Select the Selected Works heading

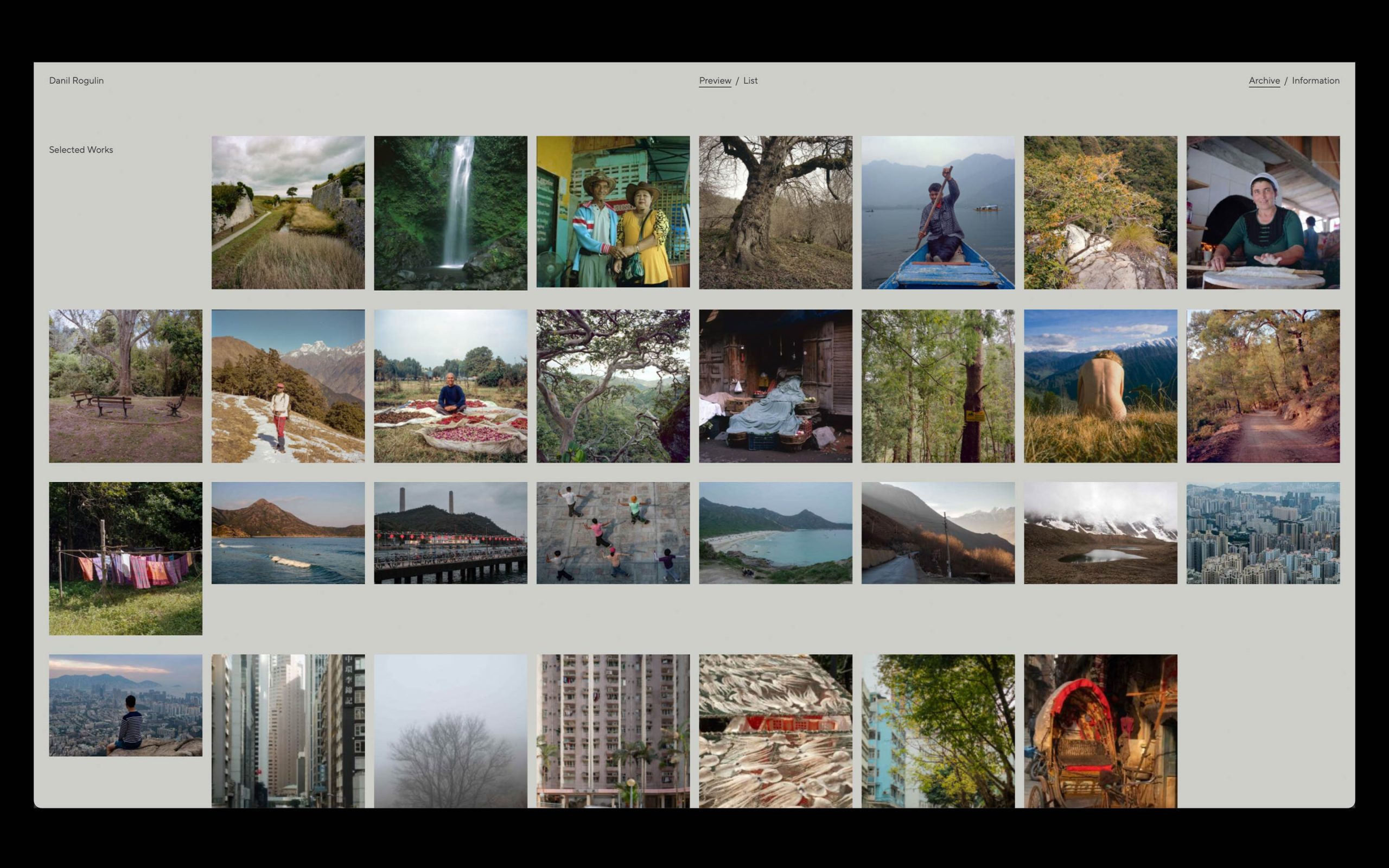tap(81, 149)
